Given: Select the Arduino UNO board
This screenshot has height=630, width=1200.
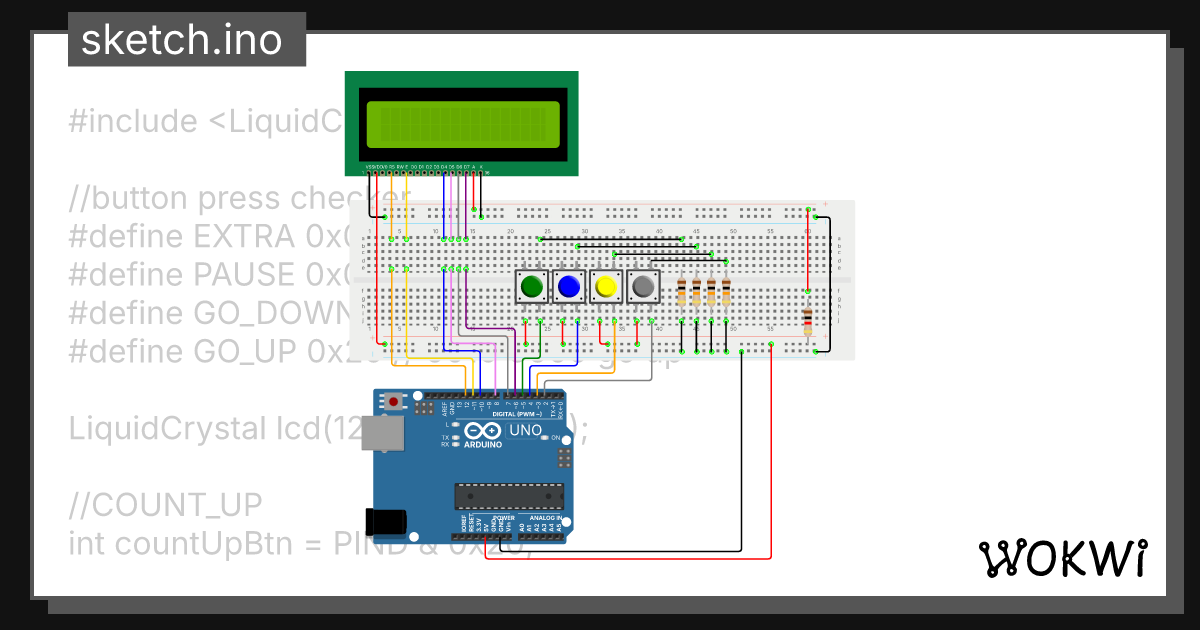Looking at the screenshot, I should [475, 466].
